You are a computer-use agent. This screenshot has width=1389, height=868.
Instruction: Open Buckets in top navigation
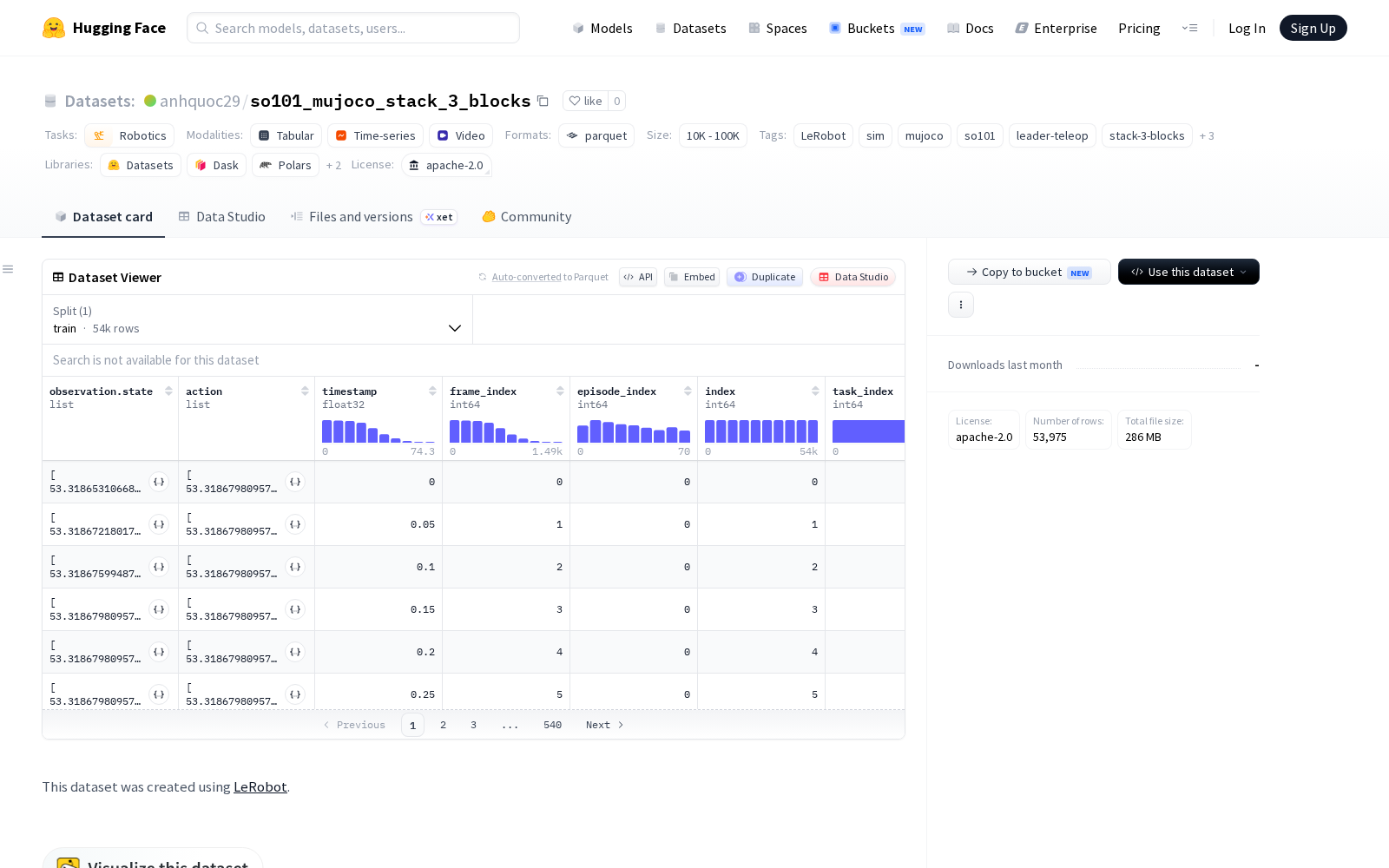[877, 28]
